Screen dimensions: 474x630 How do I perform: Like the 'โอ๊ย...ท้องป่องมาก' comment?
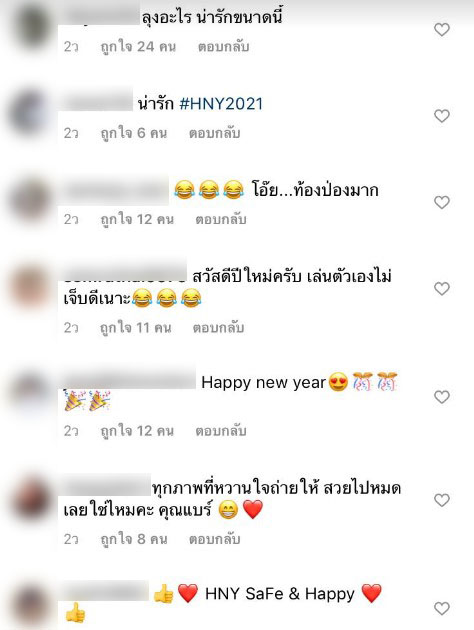[441, 202]
